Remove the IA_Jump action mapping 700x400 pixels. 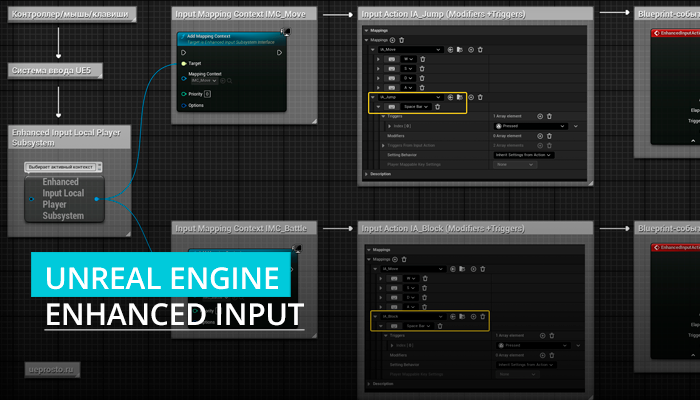480,97
